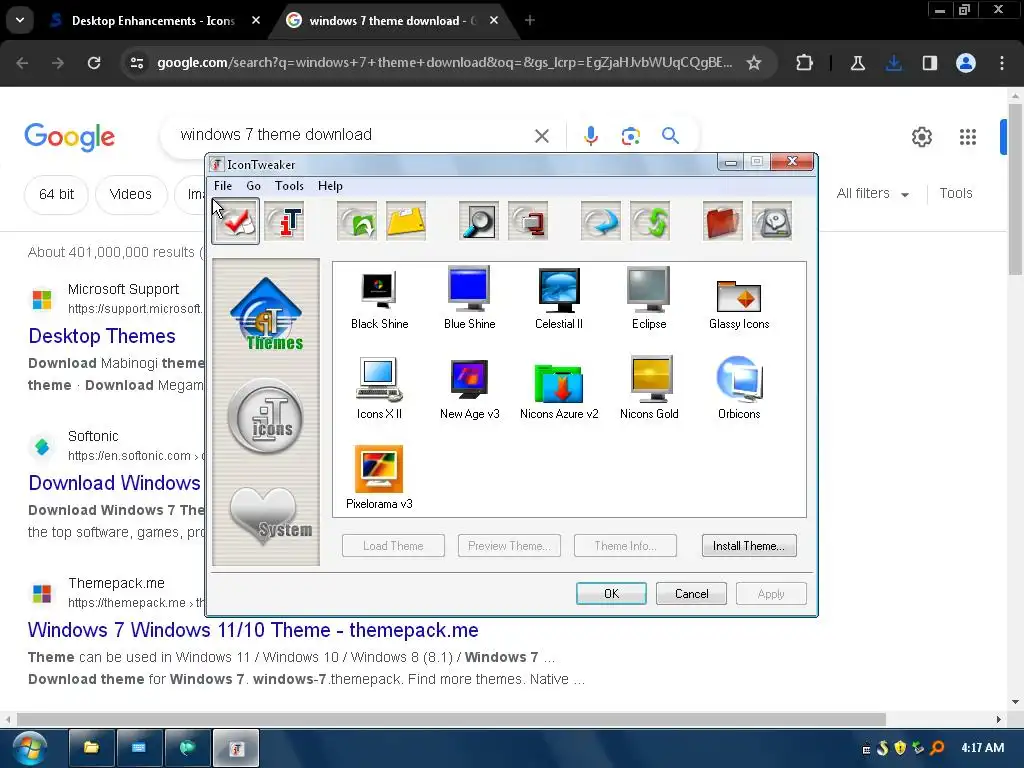Click the red folder toolbar icon
The image size is (1024, 768).
[723, 221]
